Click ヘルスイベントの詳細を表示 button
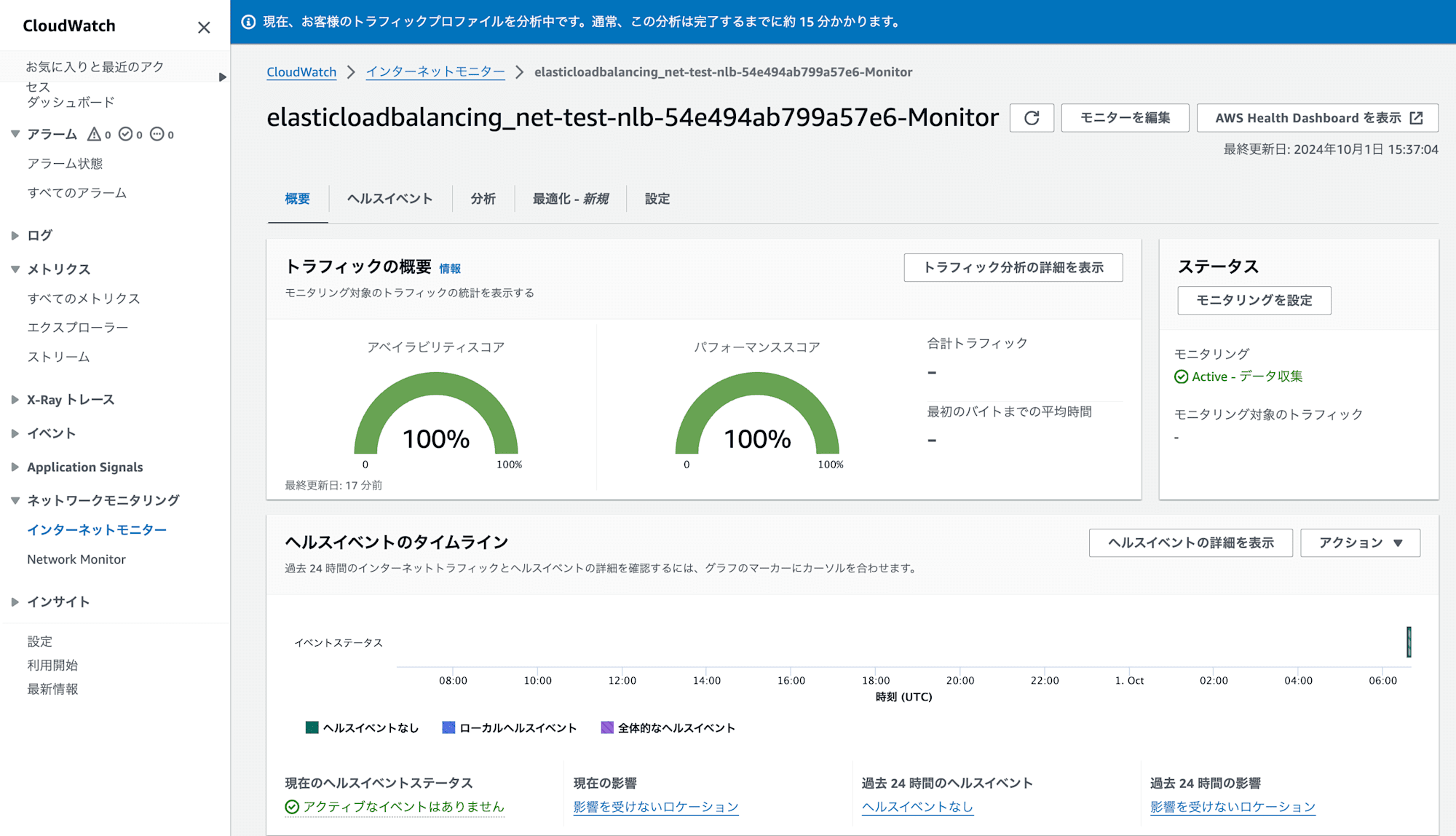The image size is (1456, 836). 1191,543
